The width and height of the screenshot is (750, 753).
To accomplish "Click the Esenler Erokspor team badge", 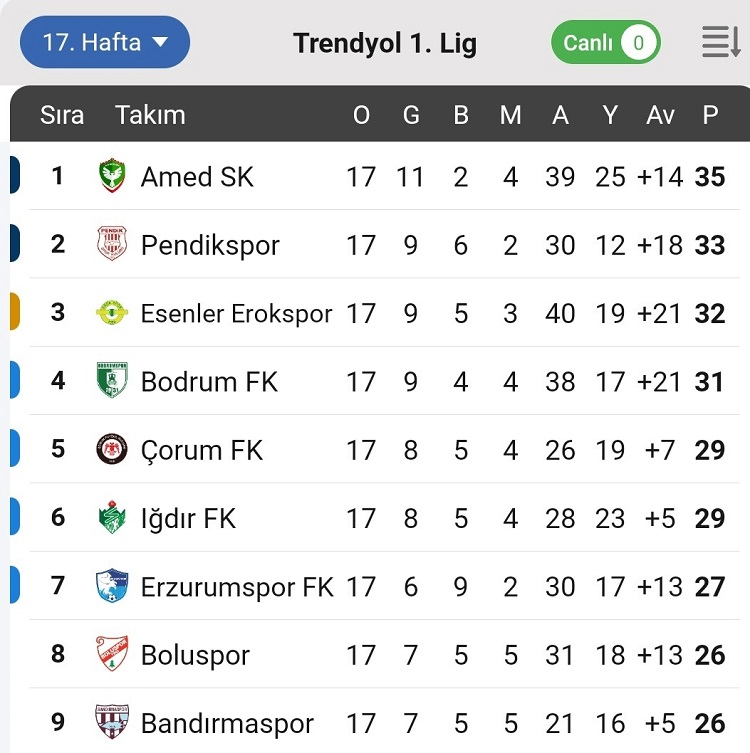I will [x=112, y=313].
